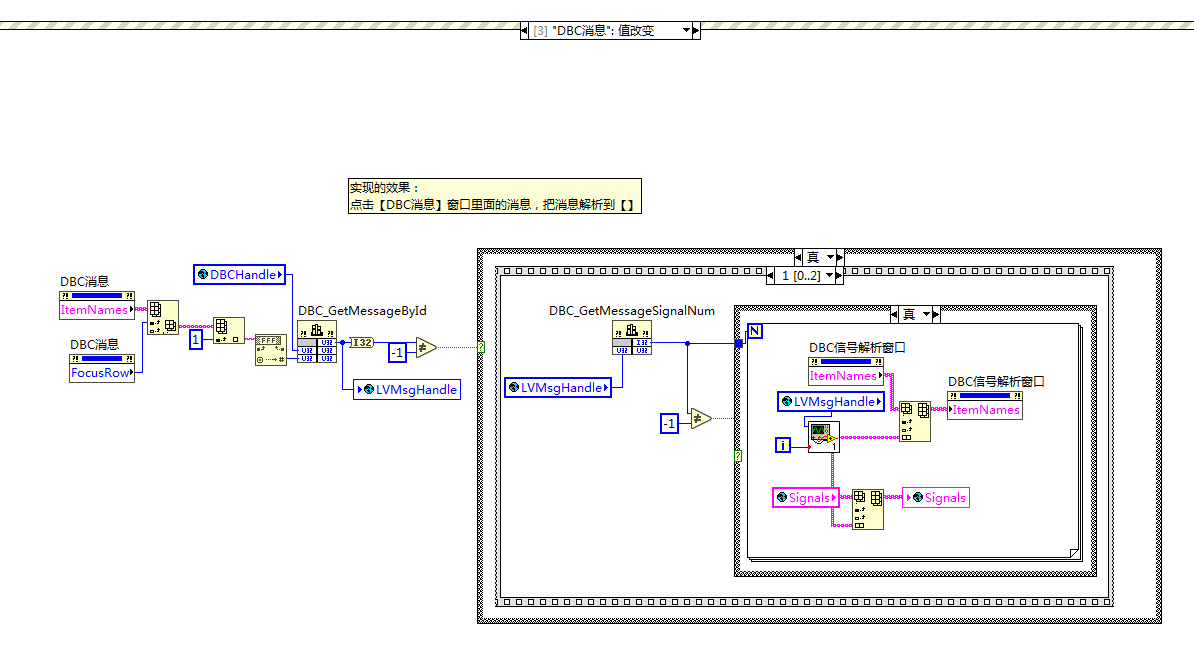This screenshot has width=1194, height=649.
Task: Click the right arrow of the event case selector
Action: (698, 30)
